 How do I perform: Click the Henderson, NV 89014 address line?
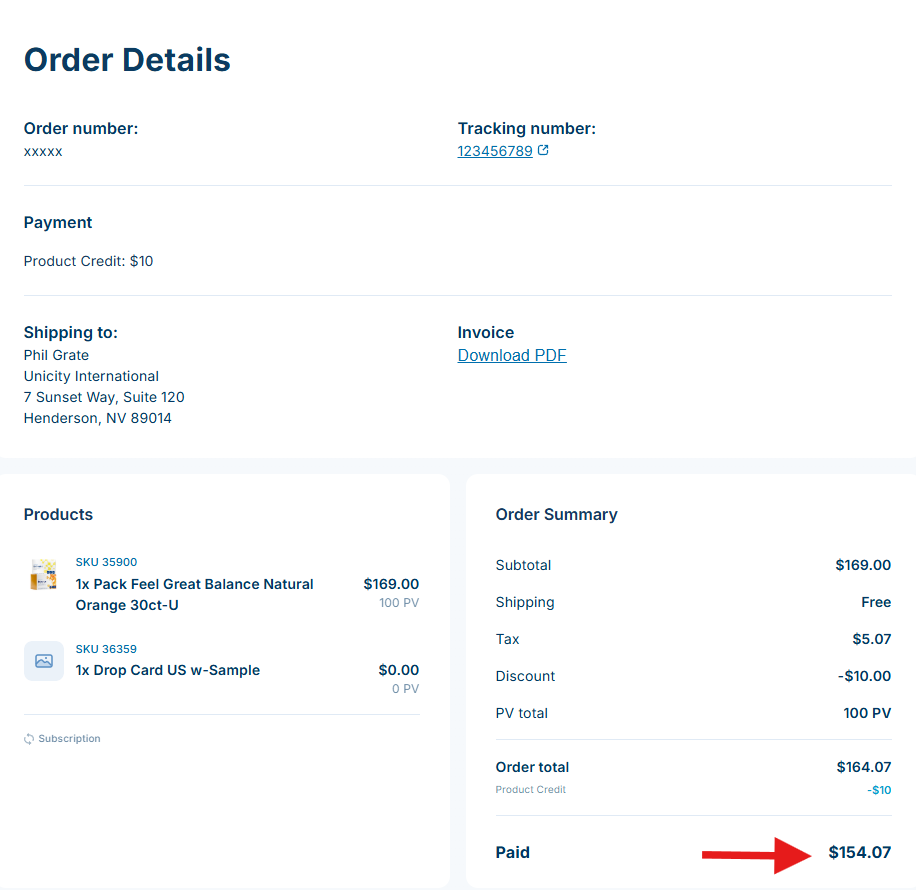pyautogui.click(x=98, y=418)
